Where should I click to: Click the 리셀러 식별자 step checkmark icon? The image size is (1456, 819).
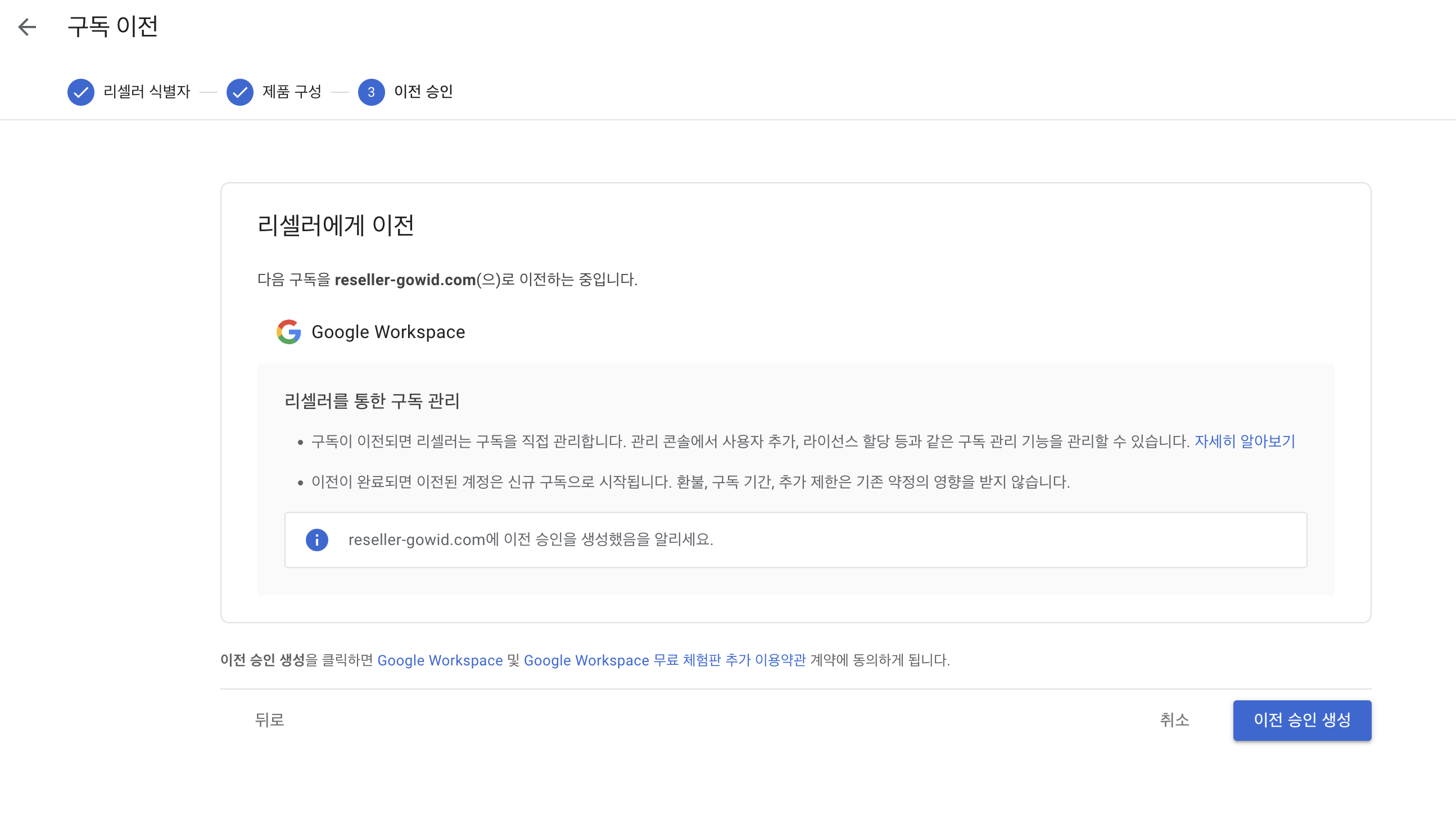click(81, 92)
